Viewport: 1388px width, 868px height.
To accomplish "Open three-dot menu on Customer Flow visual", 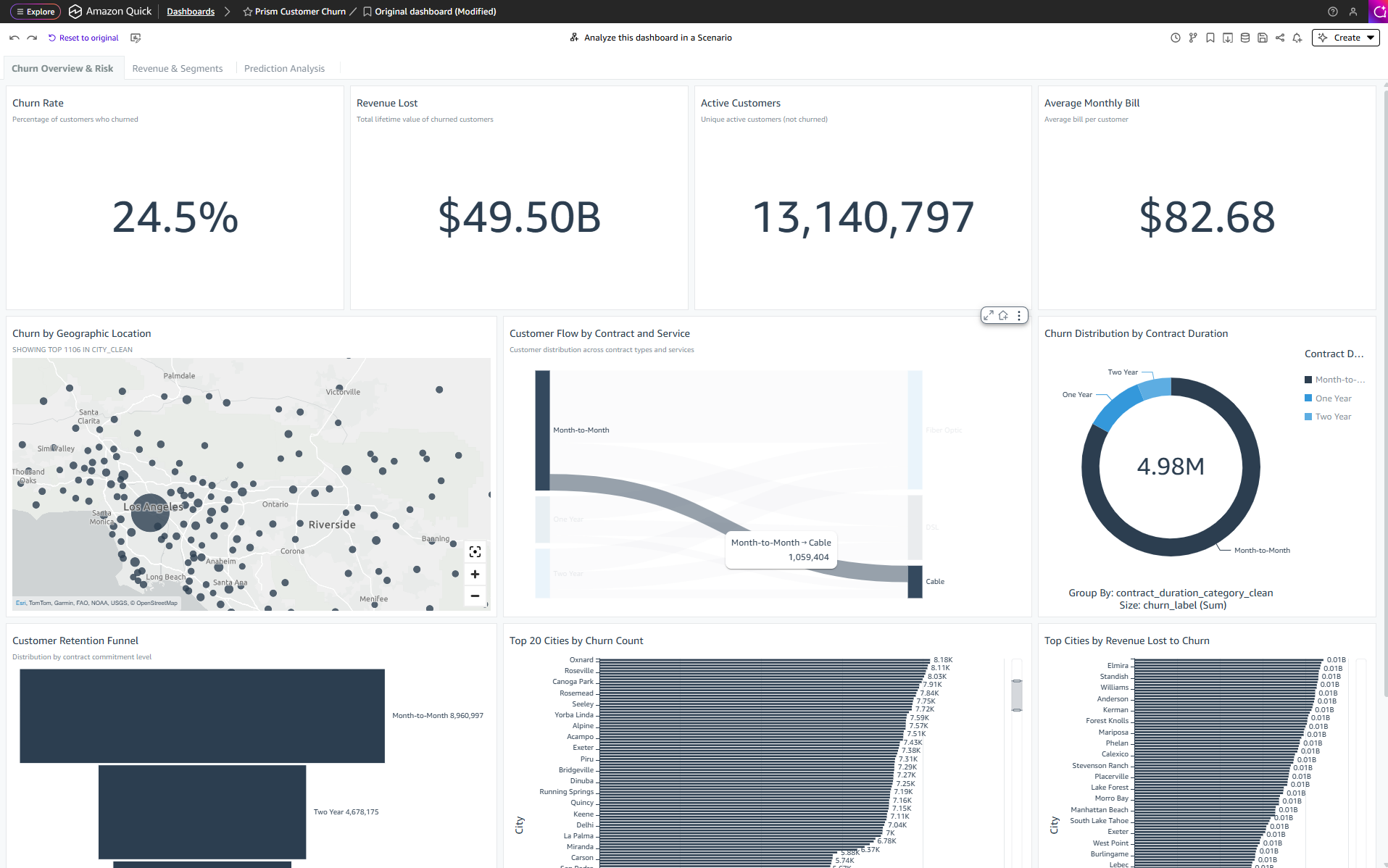I will point(1019,315).
